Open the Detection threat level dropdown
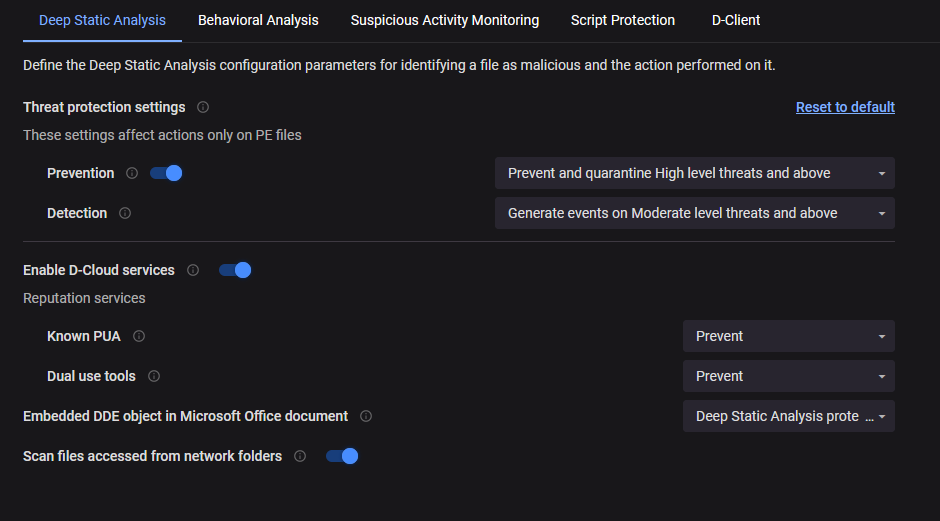940x521 pixels. click(694, 213)
